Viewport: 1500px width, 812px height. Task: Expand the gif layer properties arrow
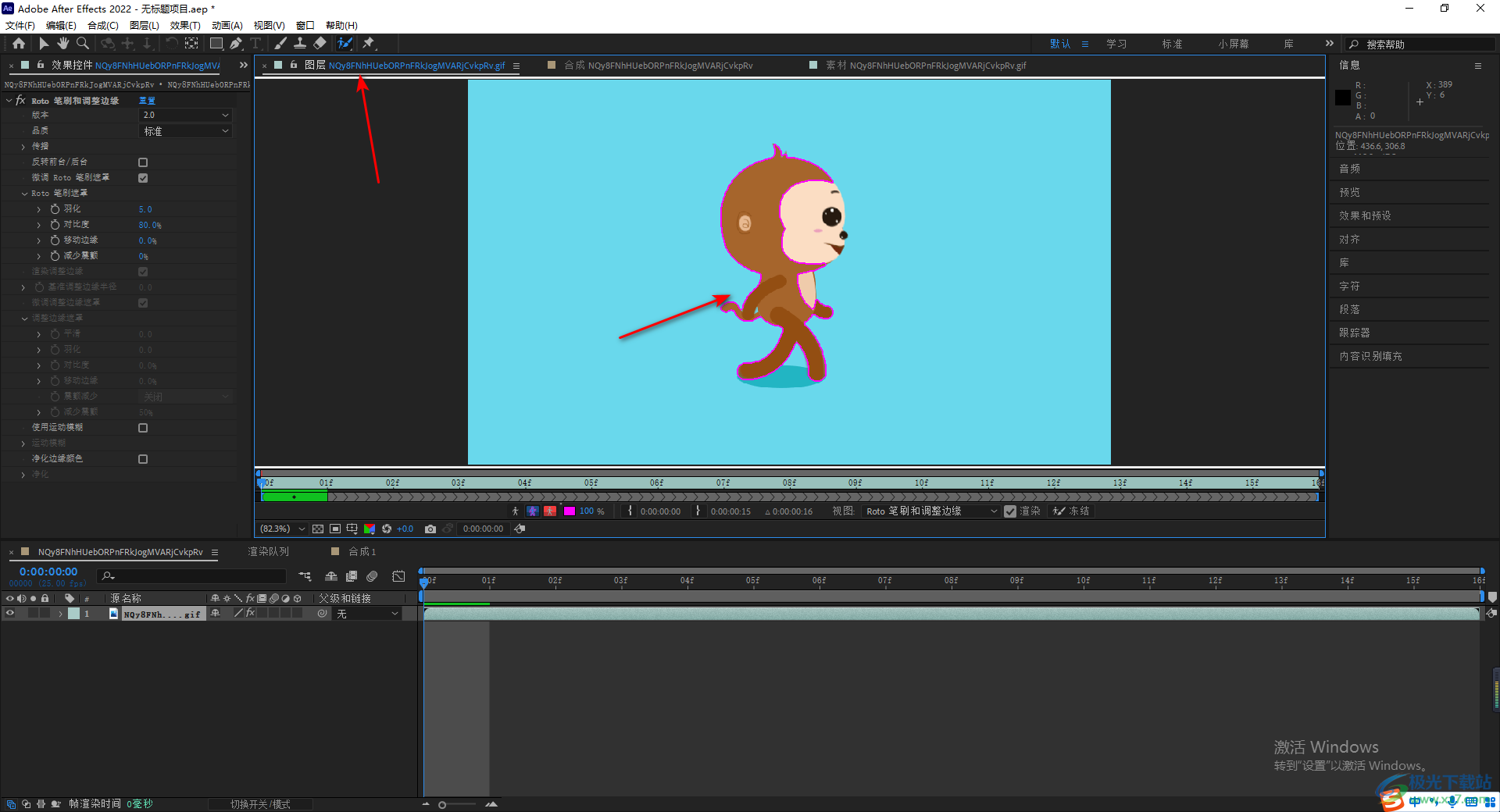pos(60,614)
